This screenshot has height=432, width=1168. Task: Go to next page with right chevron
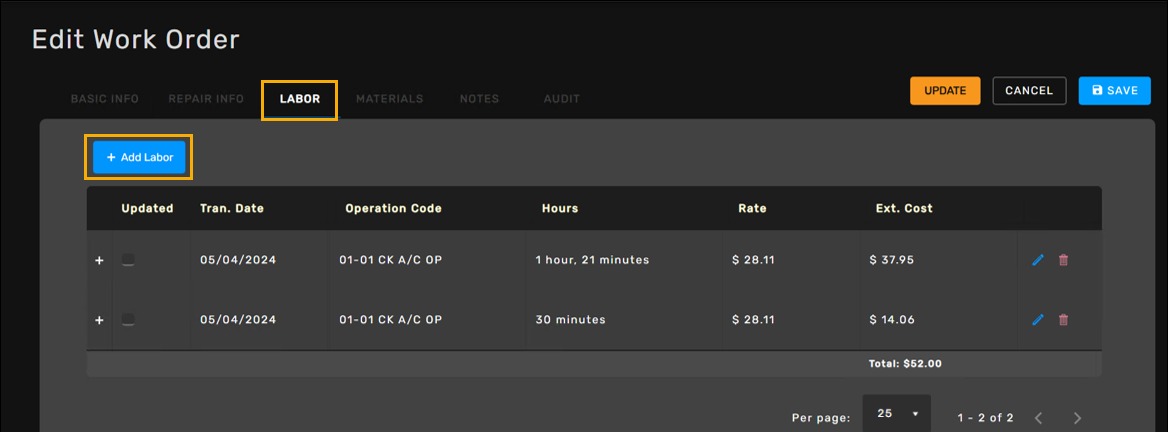1077,417
